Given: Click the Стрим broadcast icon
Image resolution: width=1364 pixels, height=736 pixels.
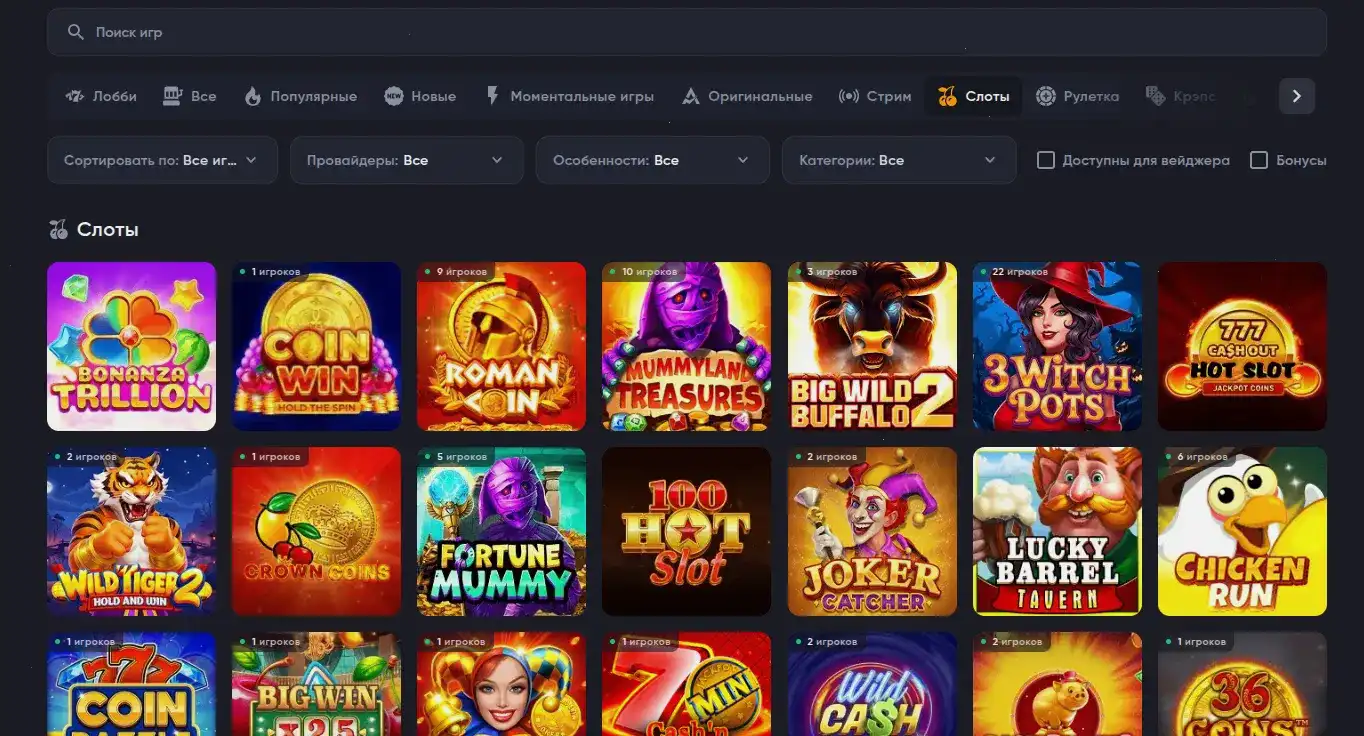Looking at the screenshot, I should pos(849,95).
